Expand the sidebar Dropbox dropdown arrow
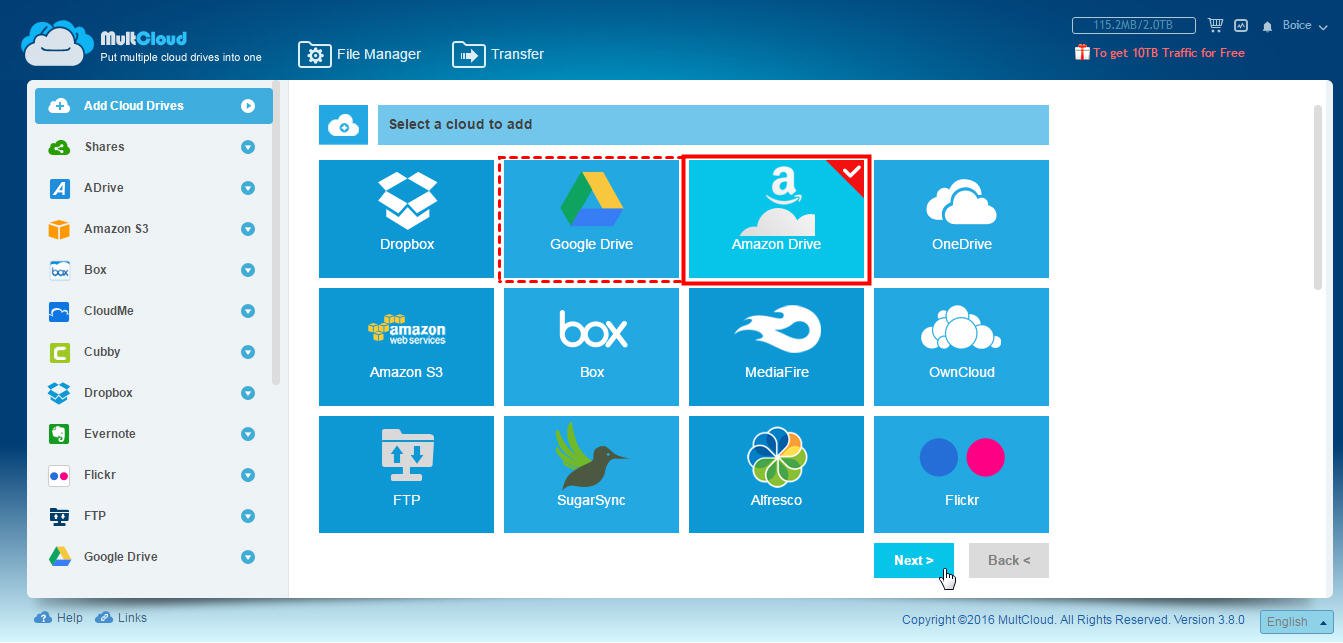The height and width of the screenshot is (643, 1343). click(248, 393)
